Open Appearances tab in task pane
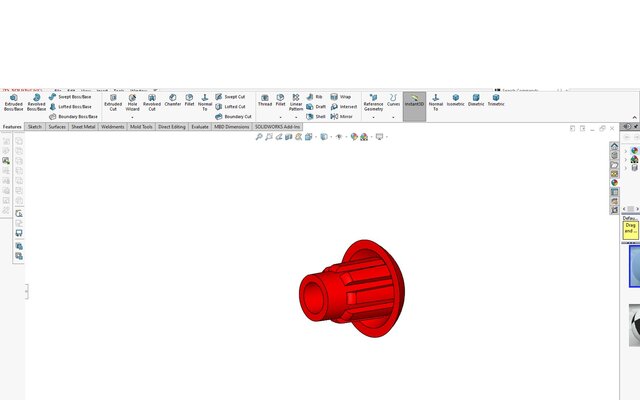640x400 pixels. [x=614, y=182]
